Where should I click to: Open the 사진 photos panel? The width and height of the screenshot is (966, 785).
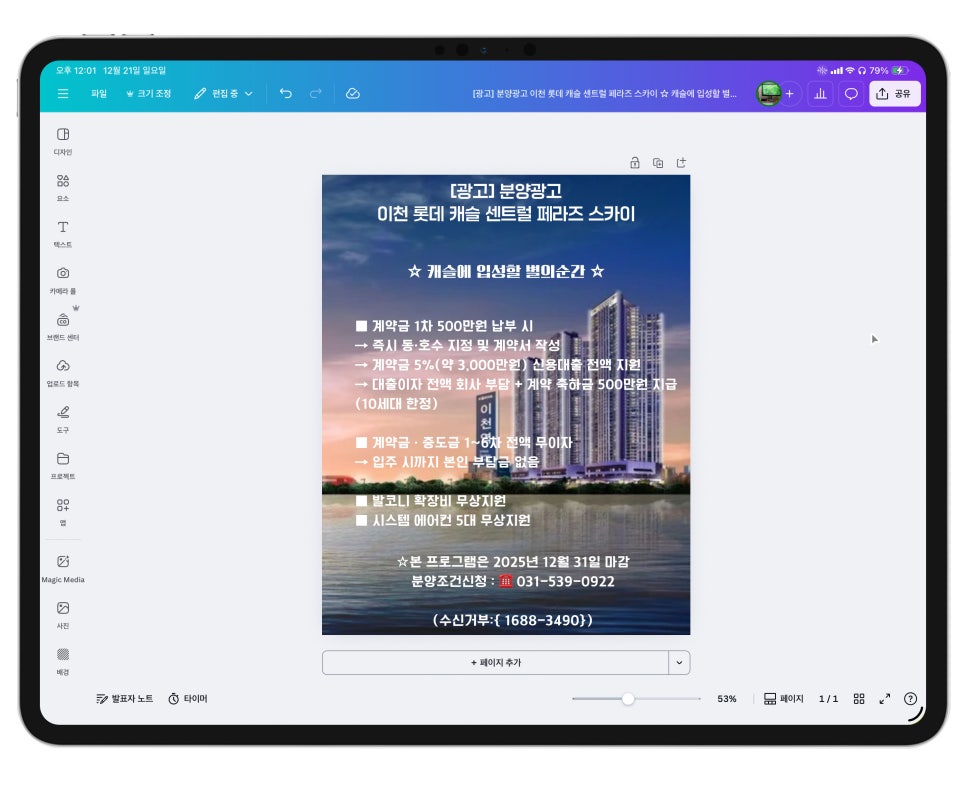tap(63, 614)
